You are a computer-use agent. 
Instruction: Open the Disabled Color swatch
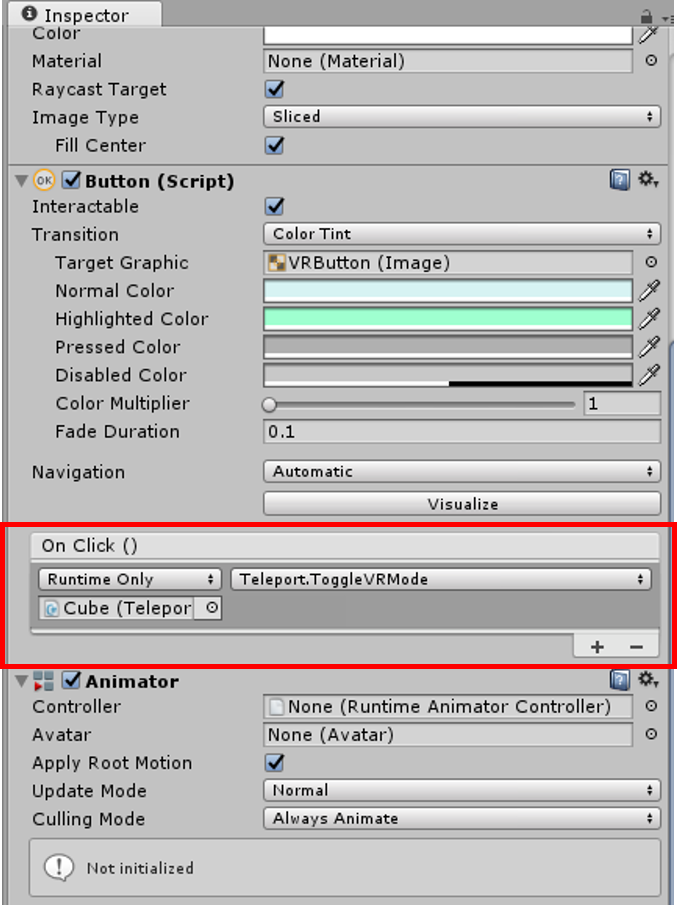(448, 375)
